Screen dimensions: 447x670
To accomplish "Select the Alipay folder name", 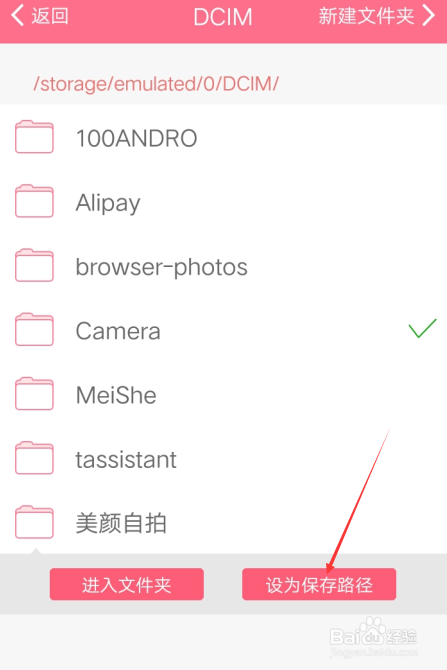I will point(108,203).
